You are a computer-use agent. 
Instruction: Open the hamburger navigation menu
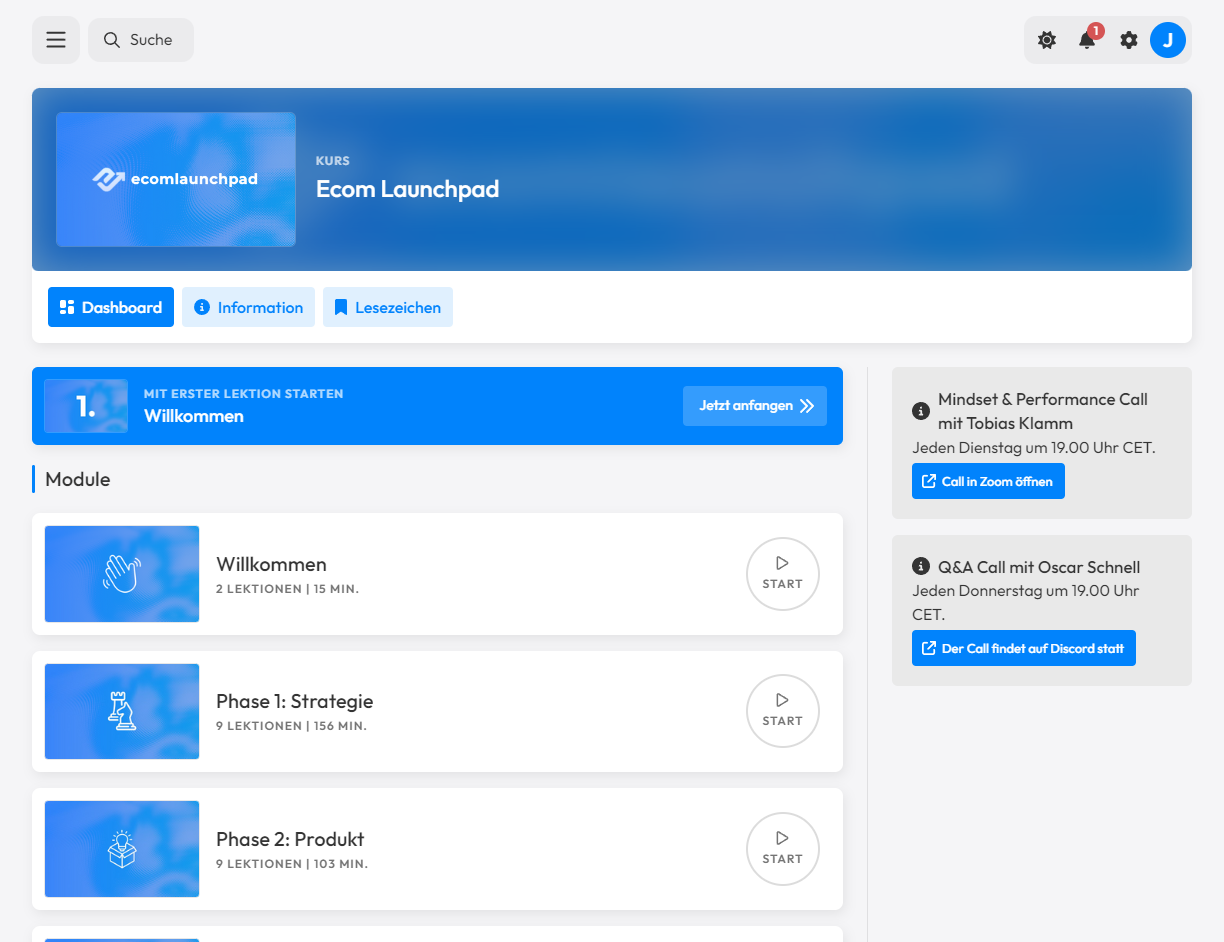click(x=55, y=39)
